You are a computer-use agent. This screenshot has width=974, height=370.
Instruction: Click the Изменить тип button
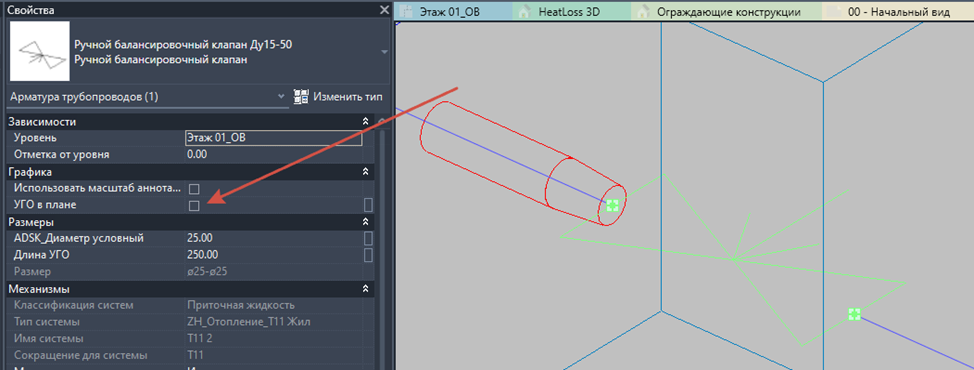339,97
